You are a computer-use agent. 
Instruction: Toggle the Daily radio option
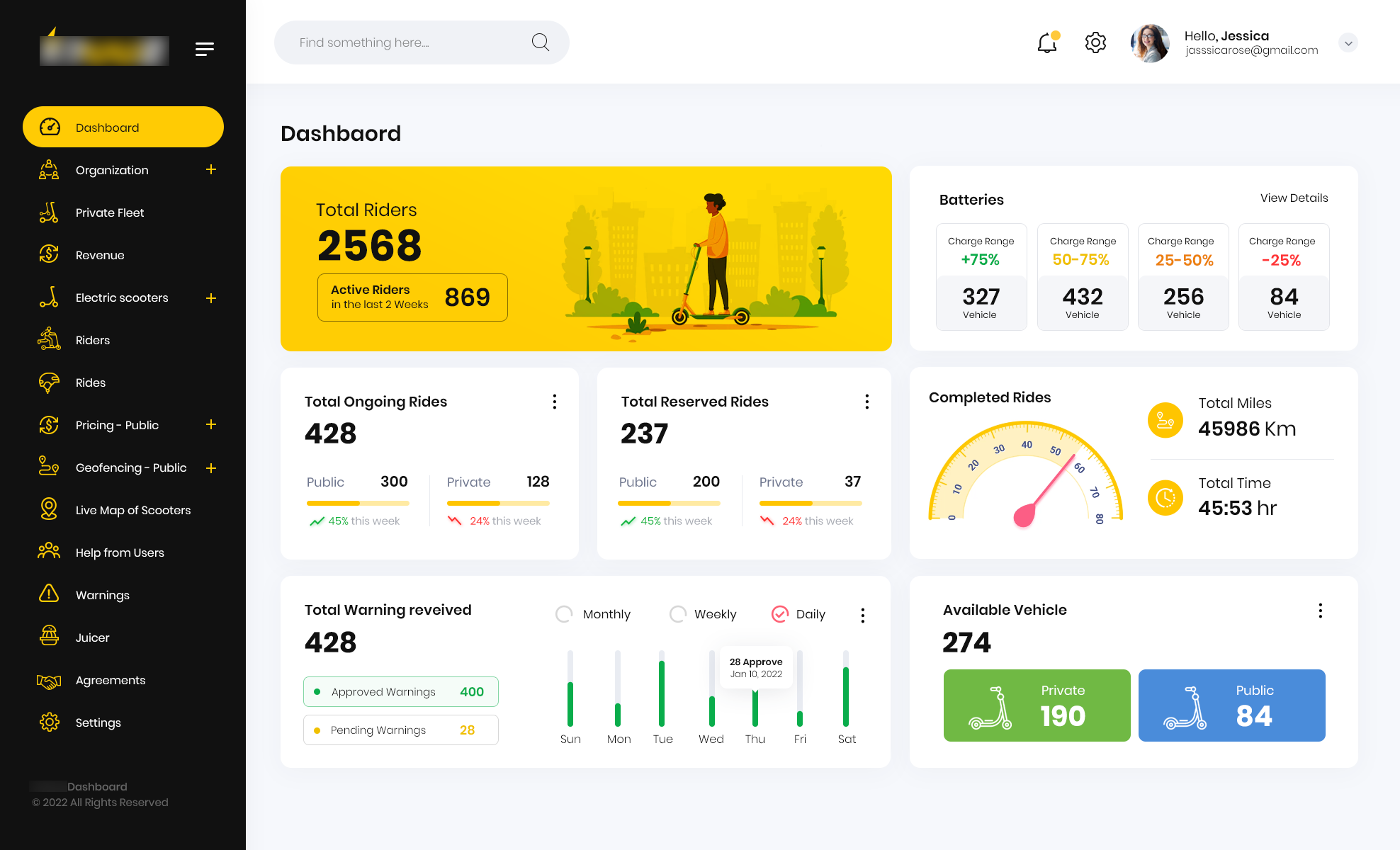(x=779, y=614)
